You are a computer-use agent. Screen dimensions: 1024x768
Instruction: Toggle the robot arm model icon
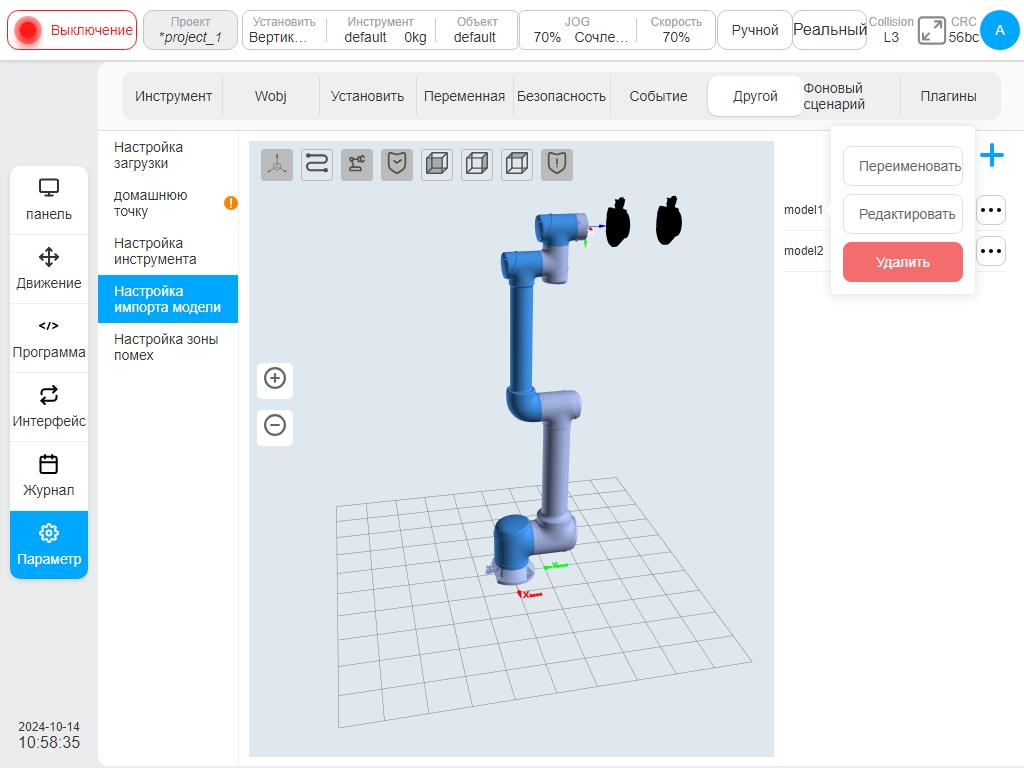coord(357,164)
